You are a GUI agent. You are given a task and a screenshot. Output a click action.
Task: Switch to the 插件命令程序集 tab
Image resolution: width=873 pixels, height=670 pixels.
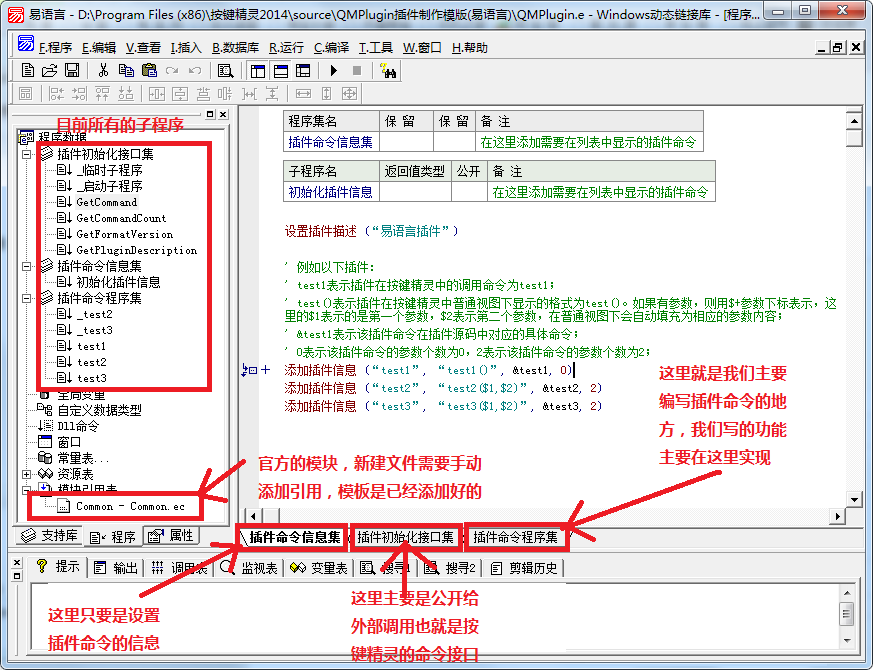point(516,537)
